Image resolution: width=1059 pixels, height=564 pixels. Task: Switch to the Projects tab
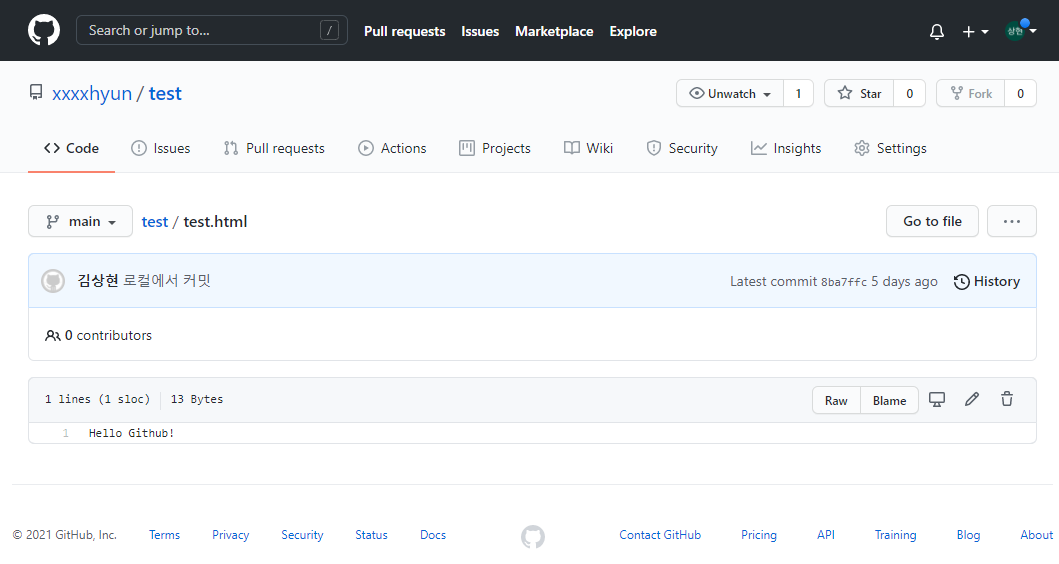tap(495, 148)
